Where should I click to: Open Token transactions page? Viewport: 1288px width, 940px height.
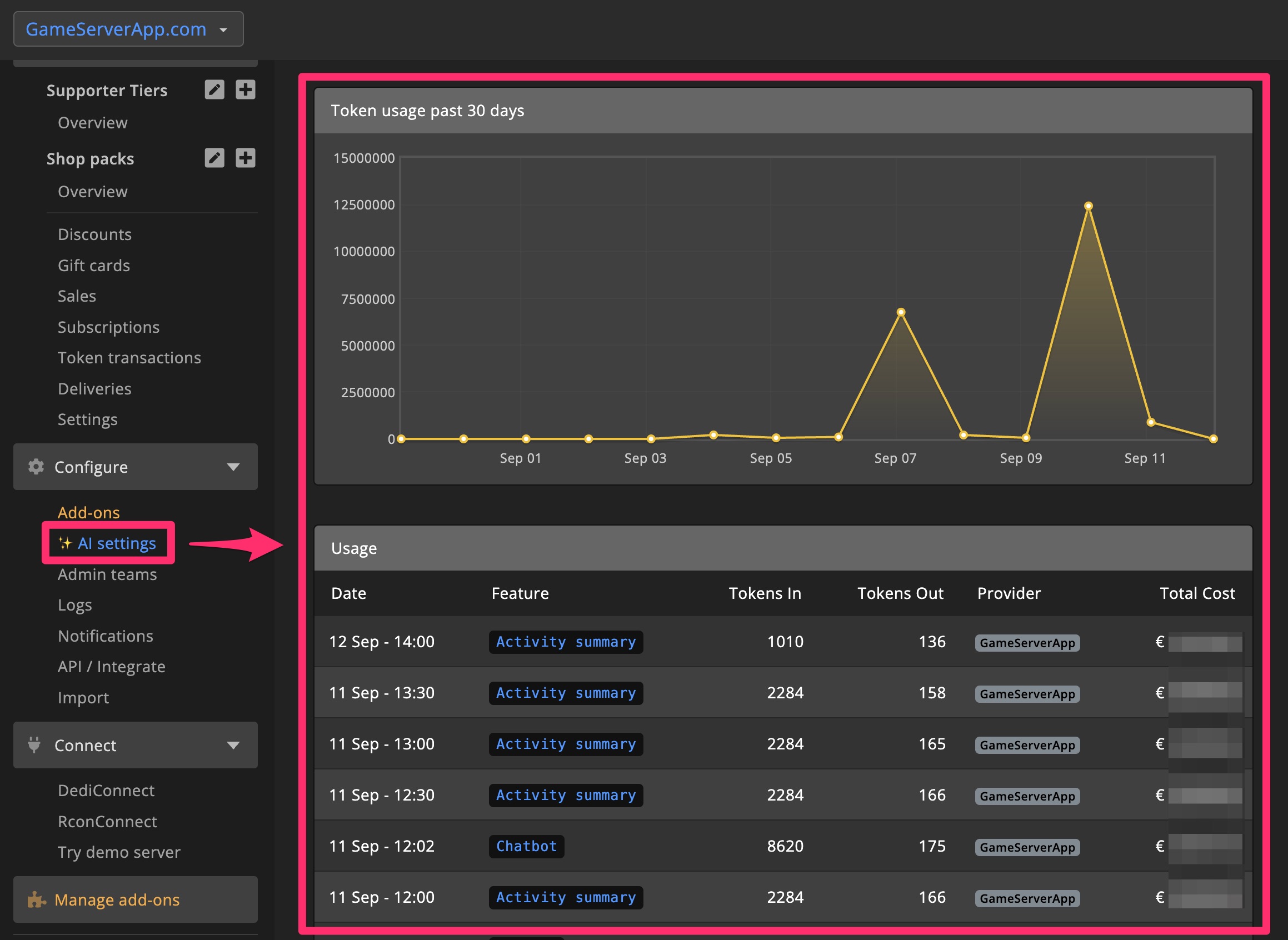[129, 358]
